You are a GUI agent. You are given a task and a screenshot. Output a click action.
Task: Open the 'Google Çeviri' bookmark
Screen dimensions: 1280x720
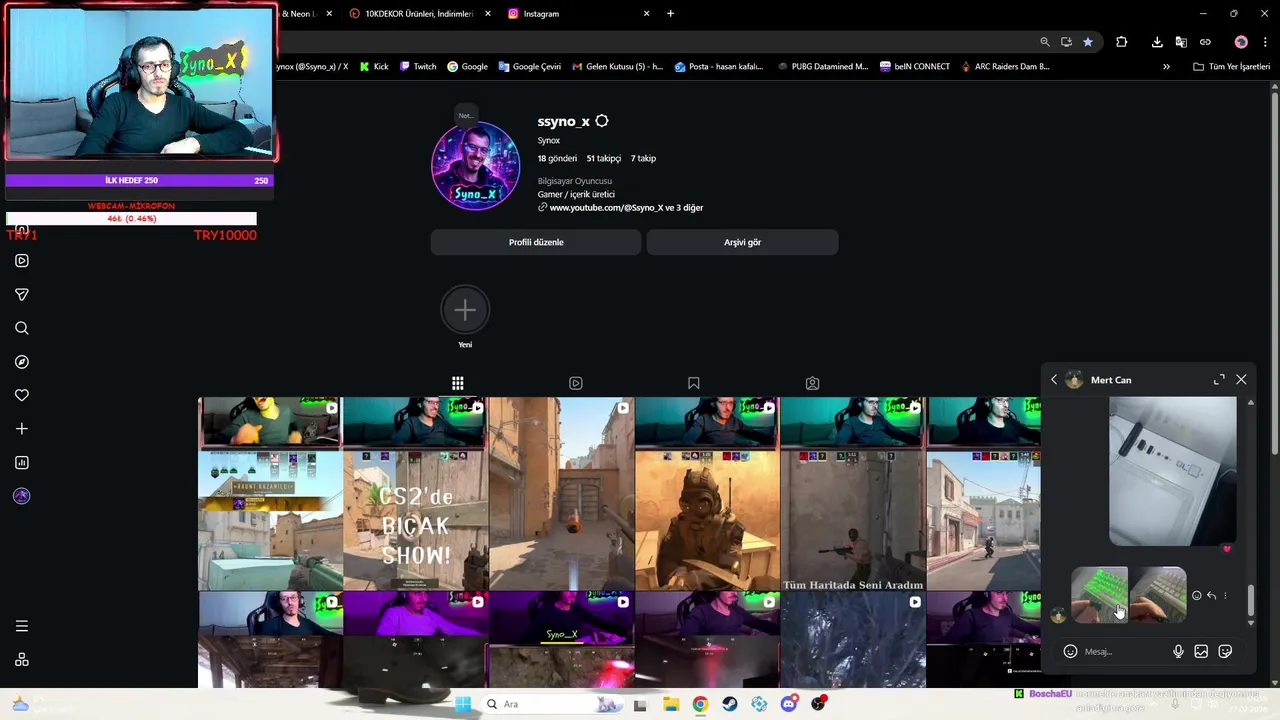[529, 67]
